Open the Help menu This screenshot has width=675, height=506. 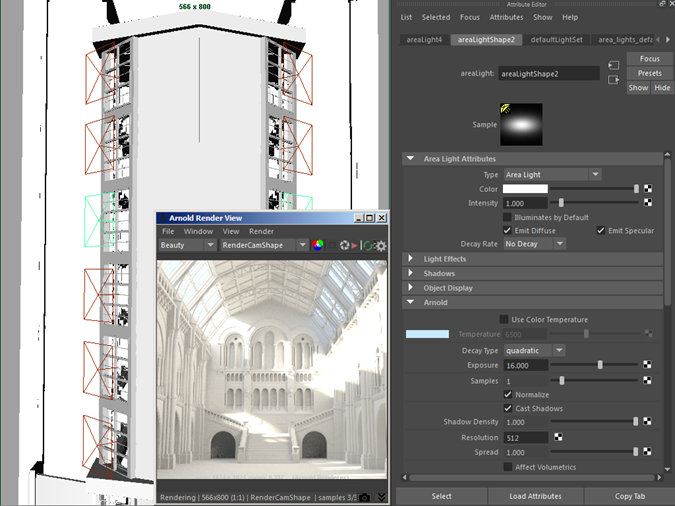tap(570, 17)
